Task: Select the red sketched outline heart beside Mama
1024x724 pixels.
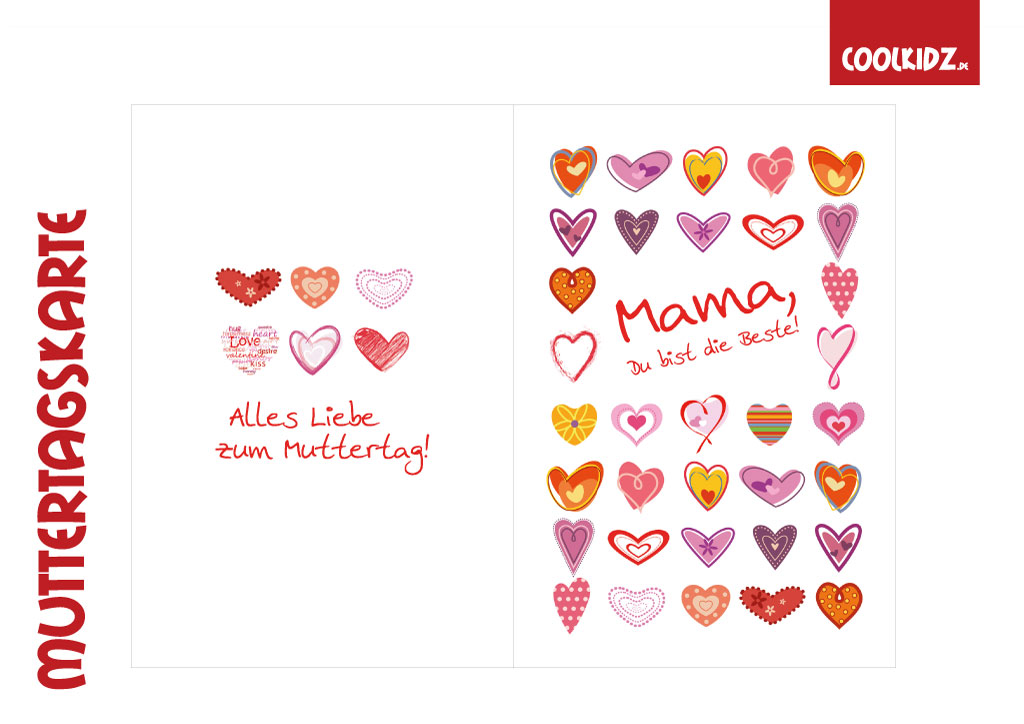Action: pos(574,355)
